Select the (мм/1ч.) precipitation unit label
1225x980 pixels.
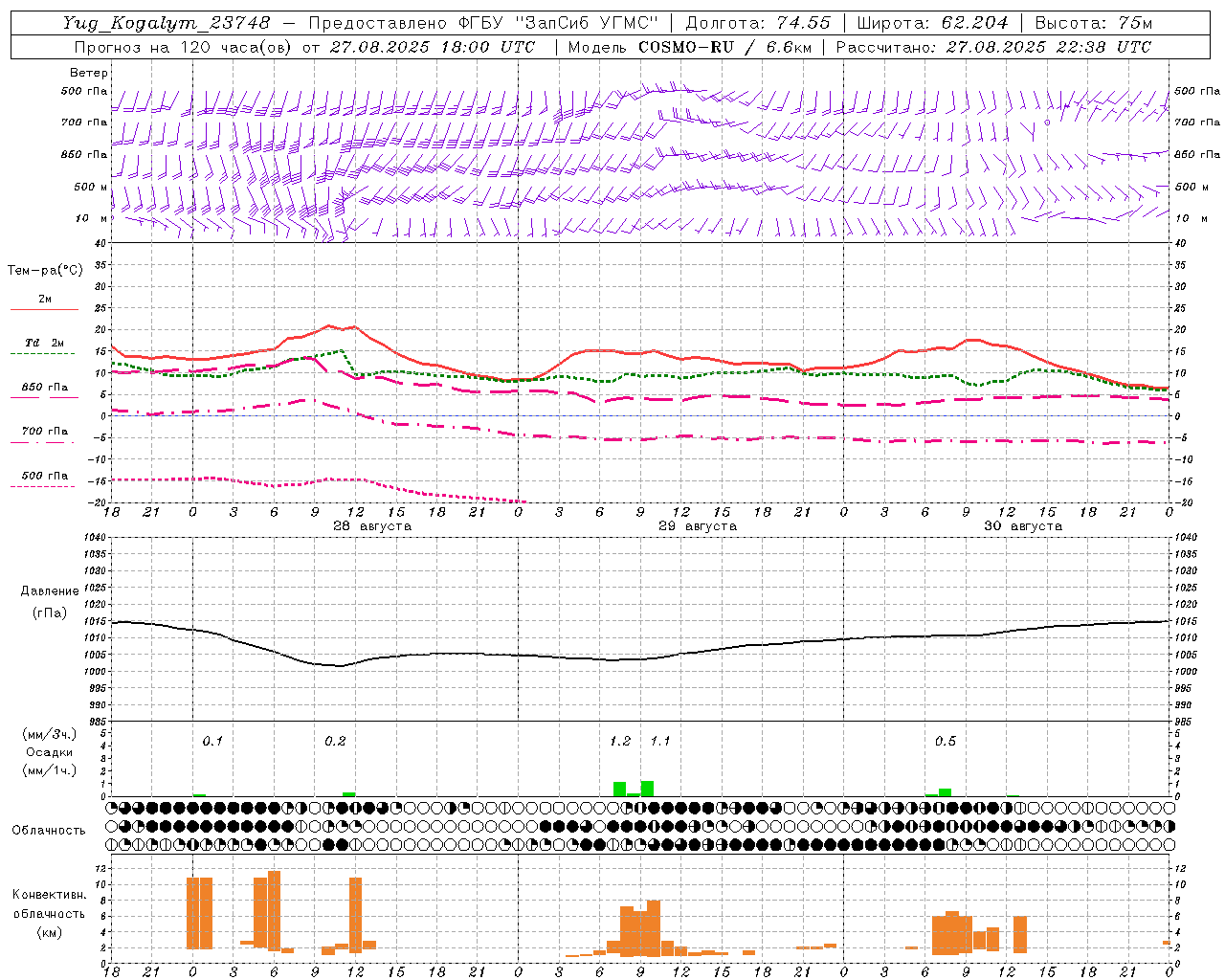50,770
